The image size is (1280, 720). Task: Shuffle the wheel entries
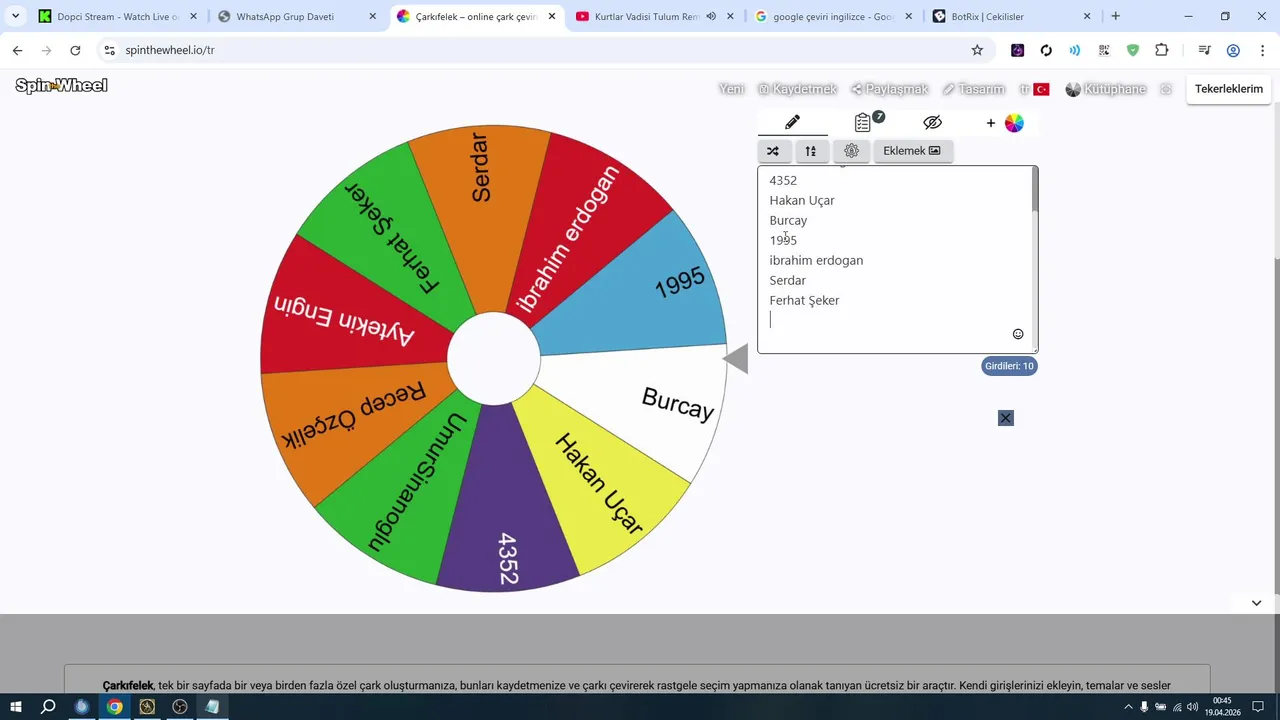[773, 151]
